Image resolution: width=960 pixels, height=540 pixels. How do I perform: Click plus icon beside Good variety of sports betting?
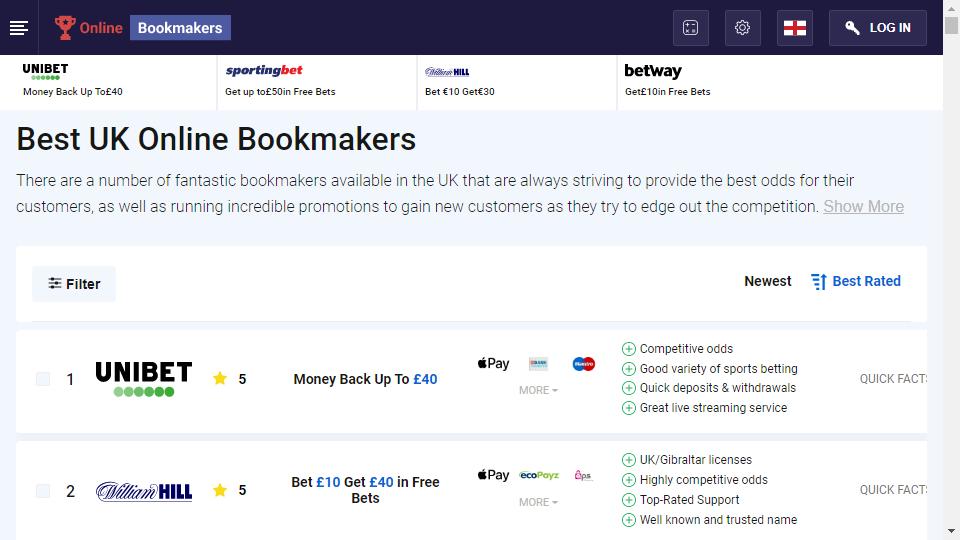629,369
